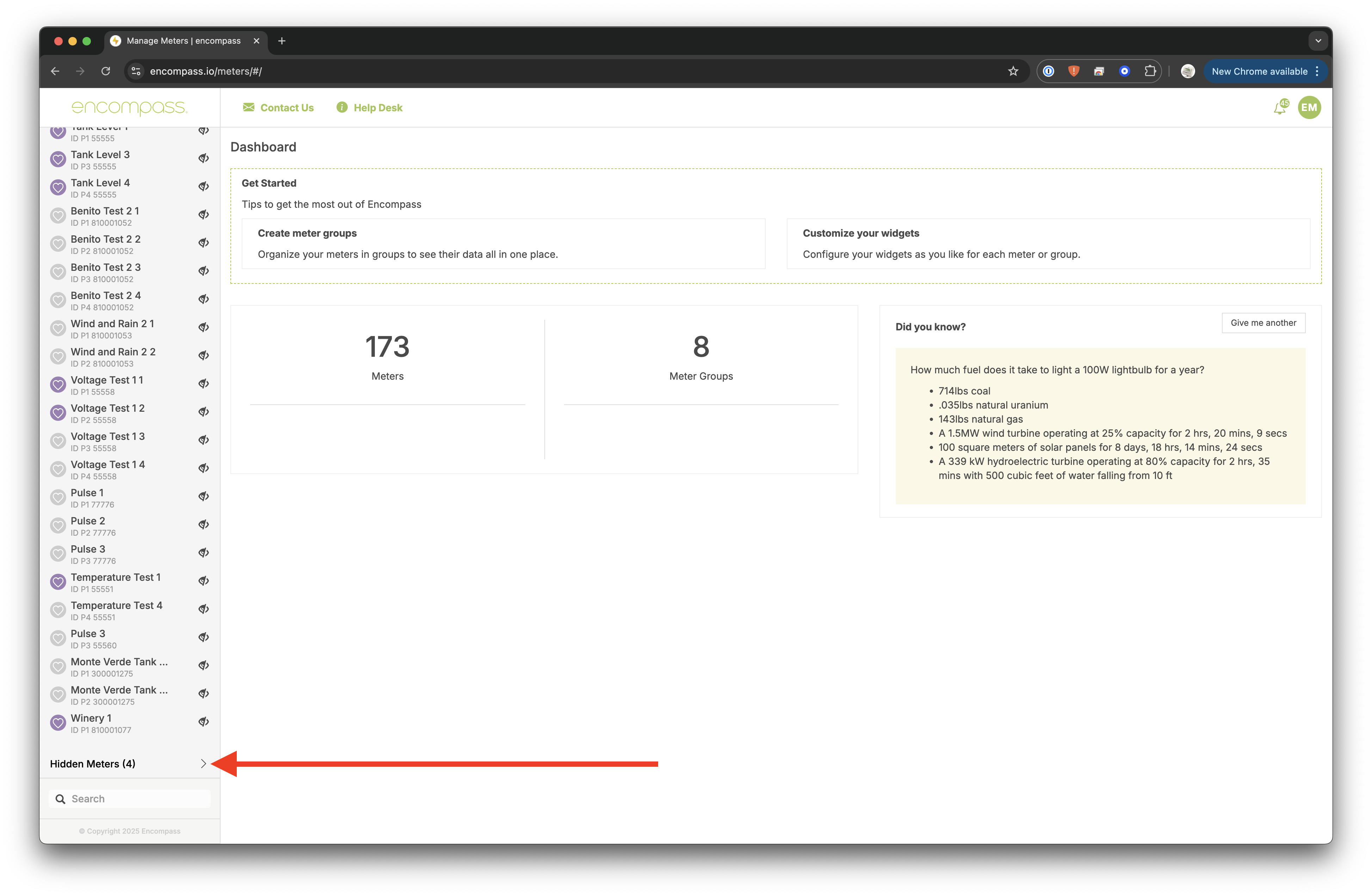Unfavorite Winery 1 meter heart icon

click(58, 723)
